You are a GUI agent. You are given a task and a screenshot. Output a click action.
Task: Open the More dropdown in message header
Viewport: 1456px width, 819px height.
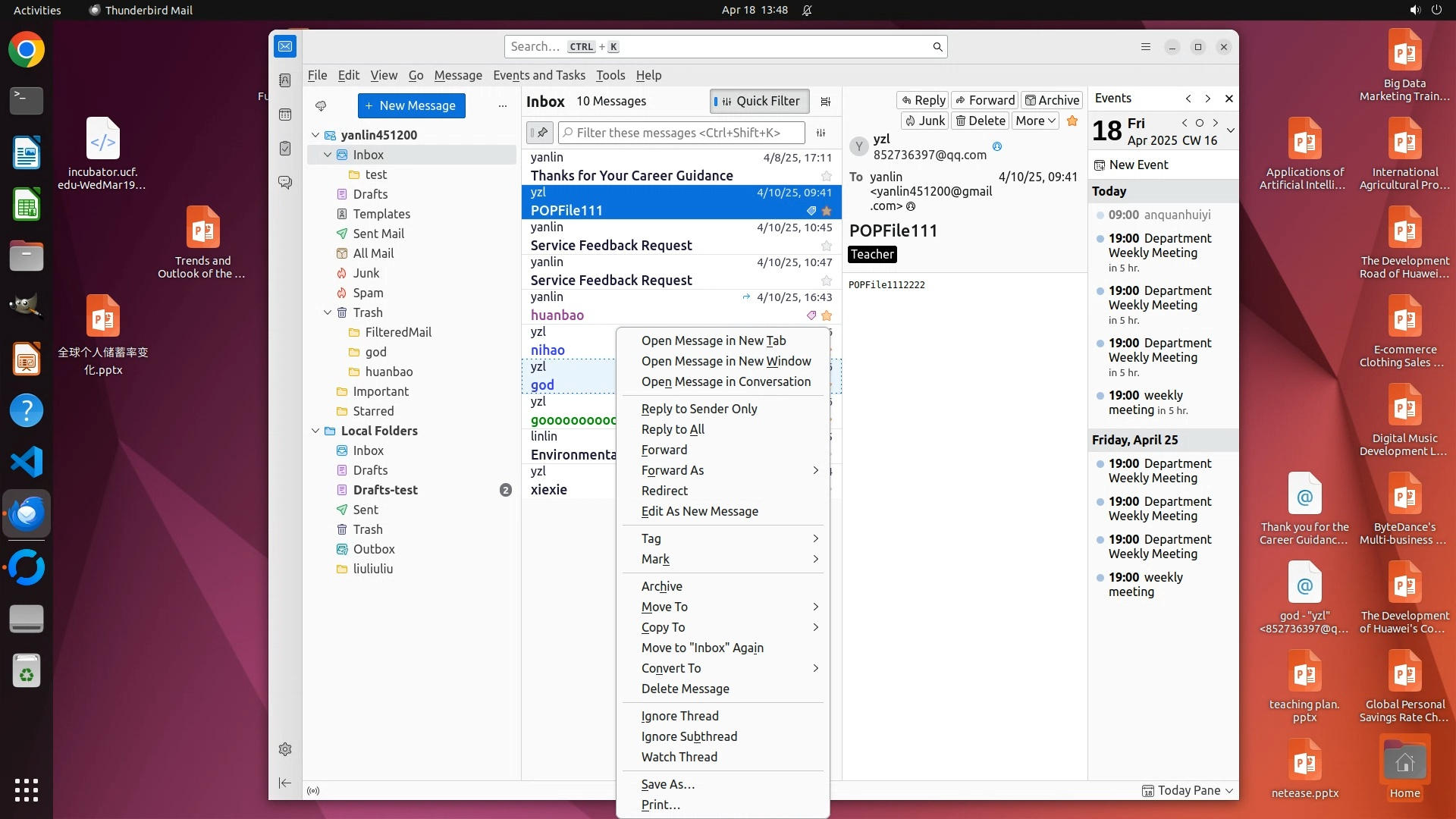pos(1035,121)
